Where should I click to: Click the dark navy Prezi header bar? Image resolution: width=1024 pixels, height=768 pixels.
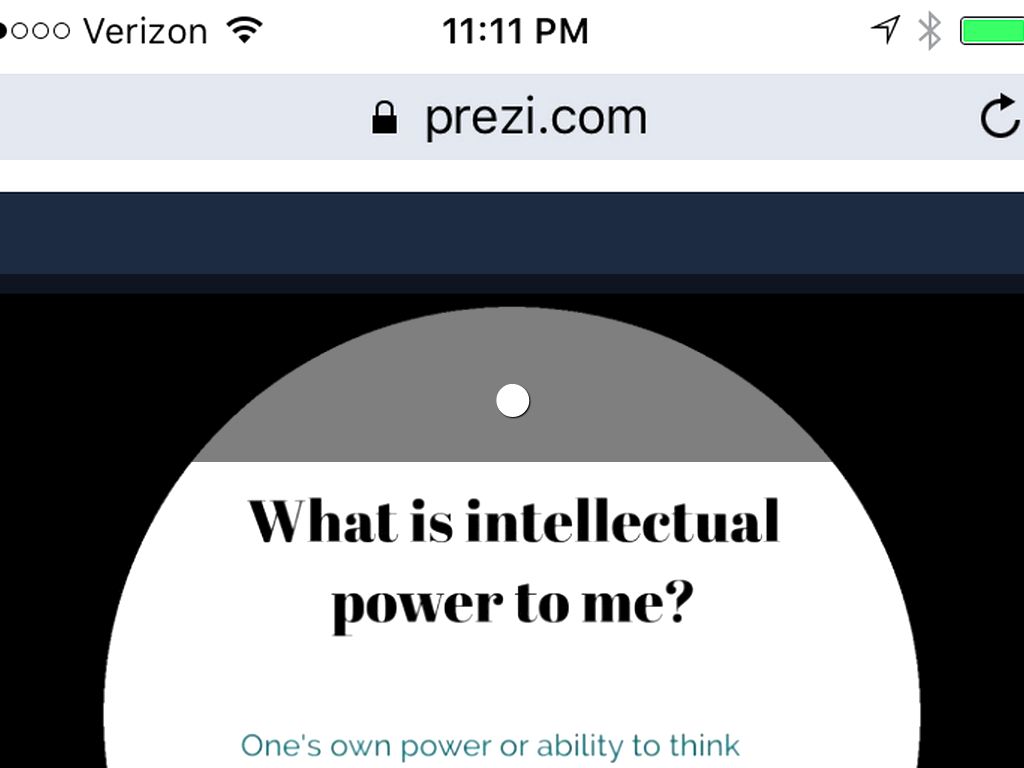tap(512, 232)
